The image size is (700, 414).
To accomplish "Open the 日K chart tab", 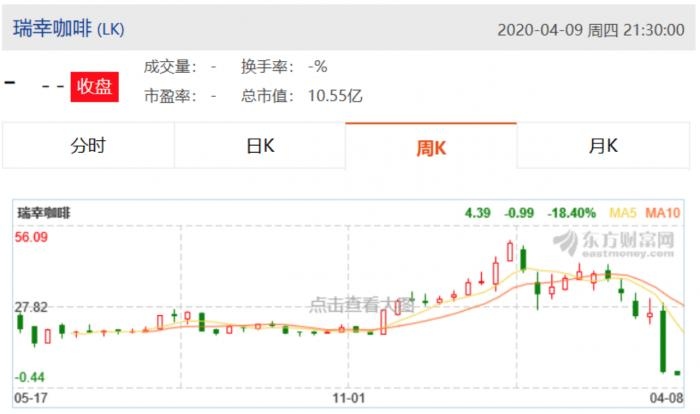I will (260, 146).
